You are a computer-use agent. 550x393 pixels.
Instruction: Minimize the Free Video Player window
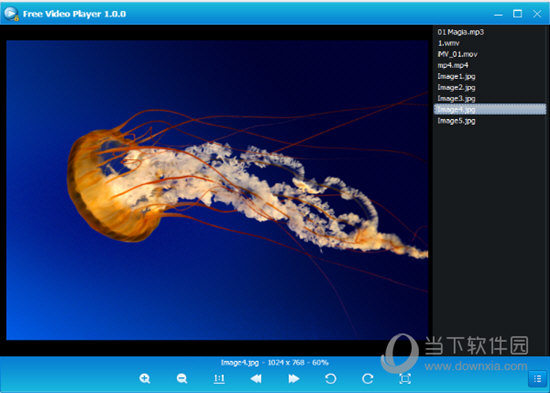[x=498, y=14]
